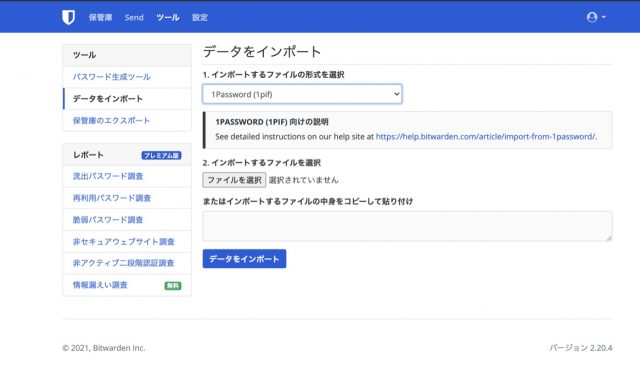Image resolution: width=640 pixels, height=370 pixels.
Task: Open the account profile avatar menu
Action: pyautogui.click(x=596, y=17)
